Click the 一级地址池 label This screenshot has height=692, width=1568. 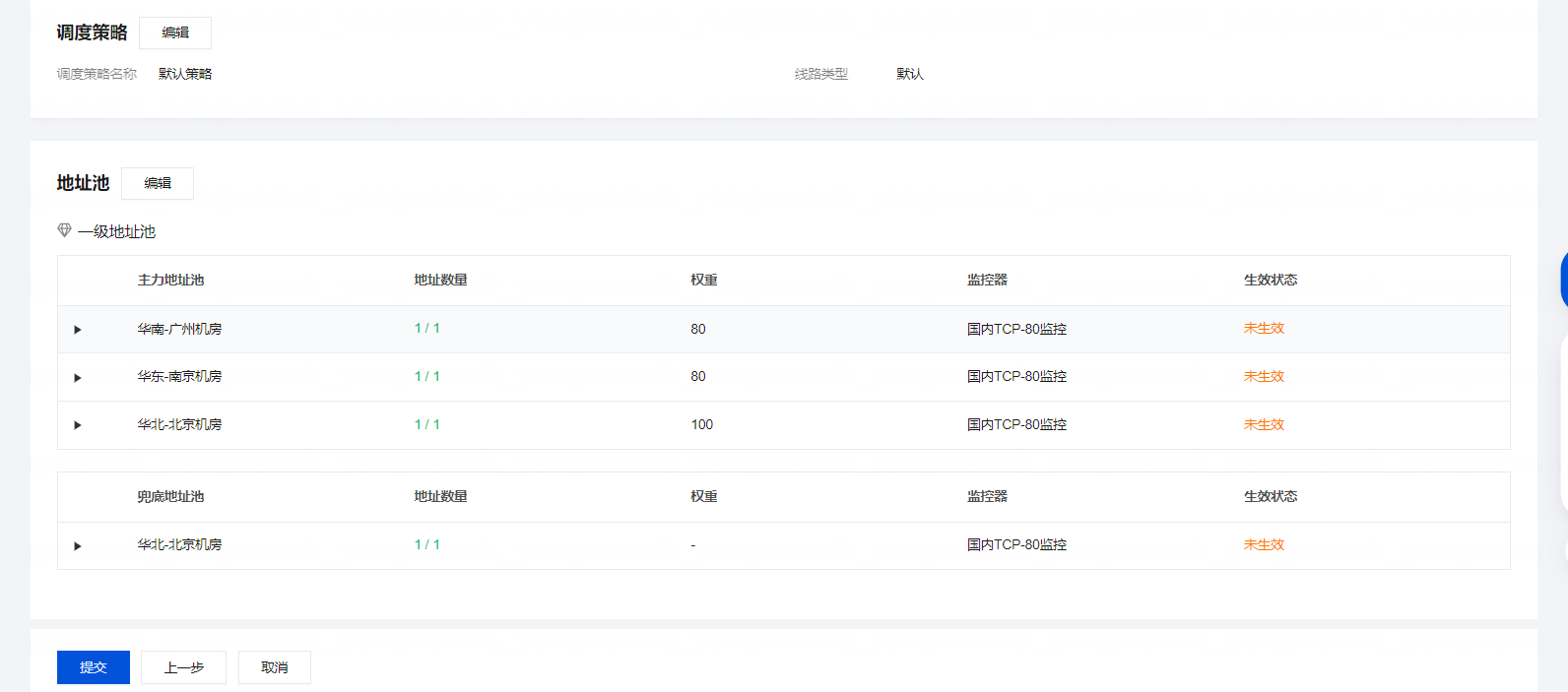pos(117,231)
